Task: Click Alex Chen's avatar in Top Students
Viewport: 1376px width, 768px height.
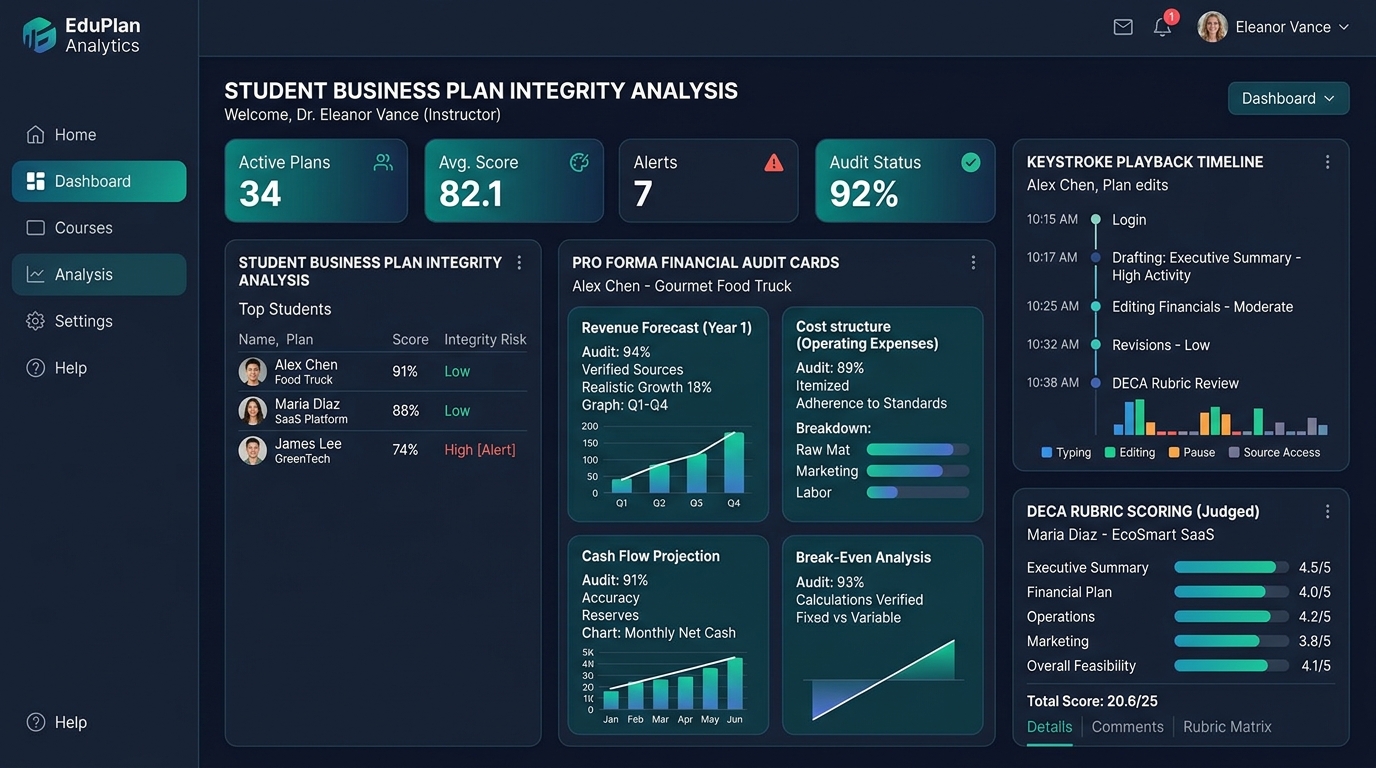Action: click(253, 371)
